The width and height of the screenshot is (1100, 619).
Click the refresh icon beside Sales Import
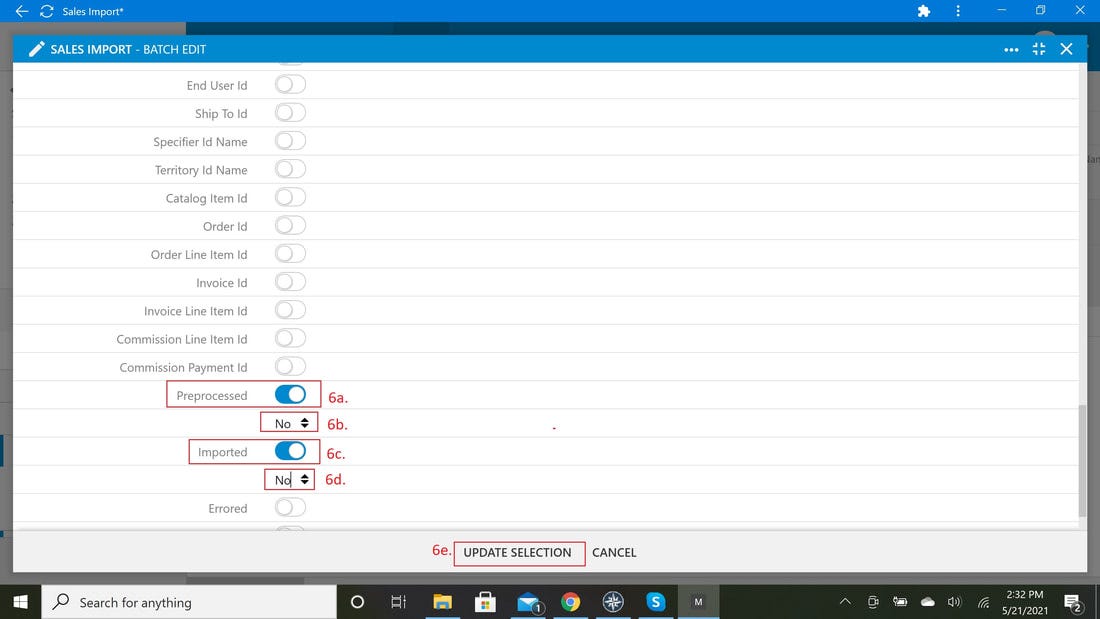tap(47, 11)
